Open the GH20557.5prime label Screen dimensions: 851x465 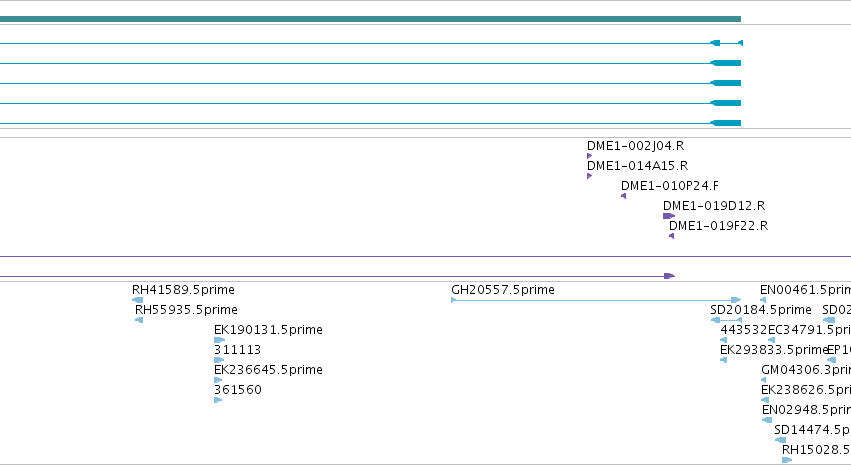(x=503, y=290)
